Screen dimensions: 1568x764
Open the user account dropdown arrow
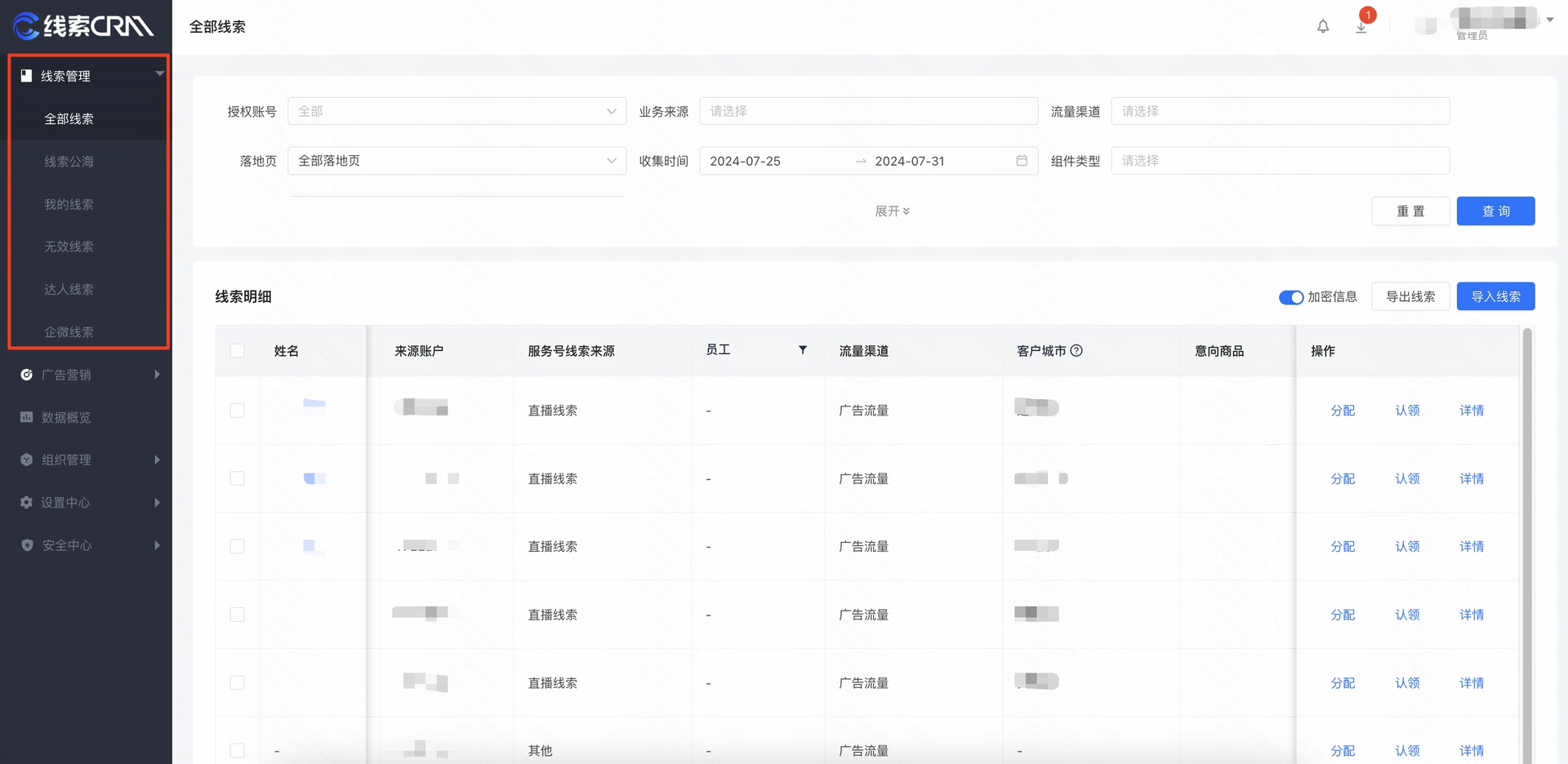1549,20
